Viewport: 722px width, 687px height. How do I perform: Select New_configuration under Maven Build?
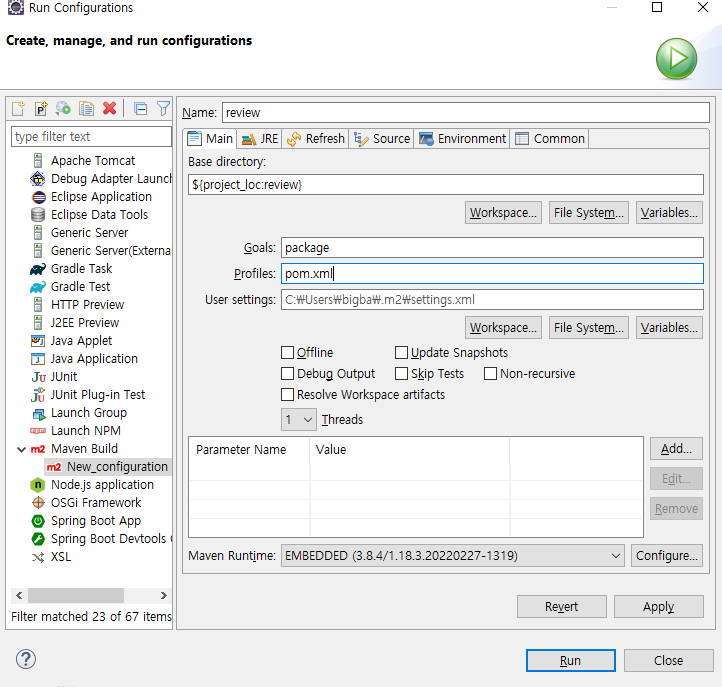click(x=107, y=466)
